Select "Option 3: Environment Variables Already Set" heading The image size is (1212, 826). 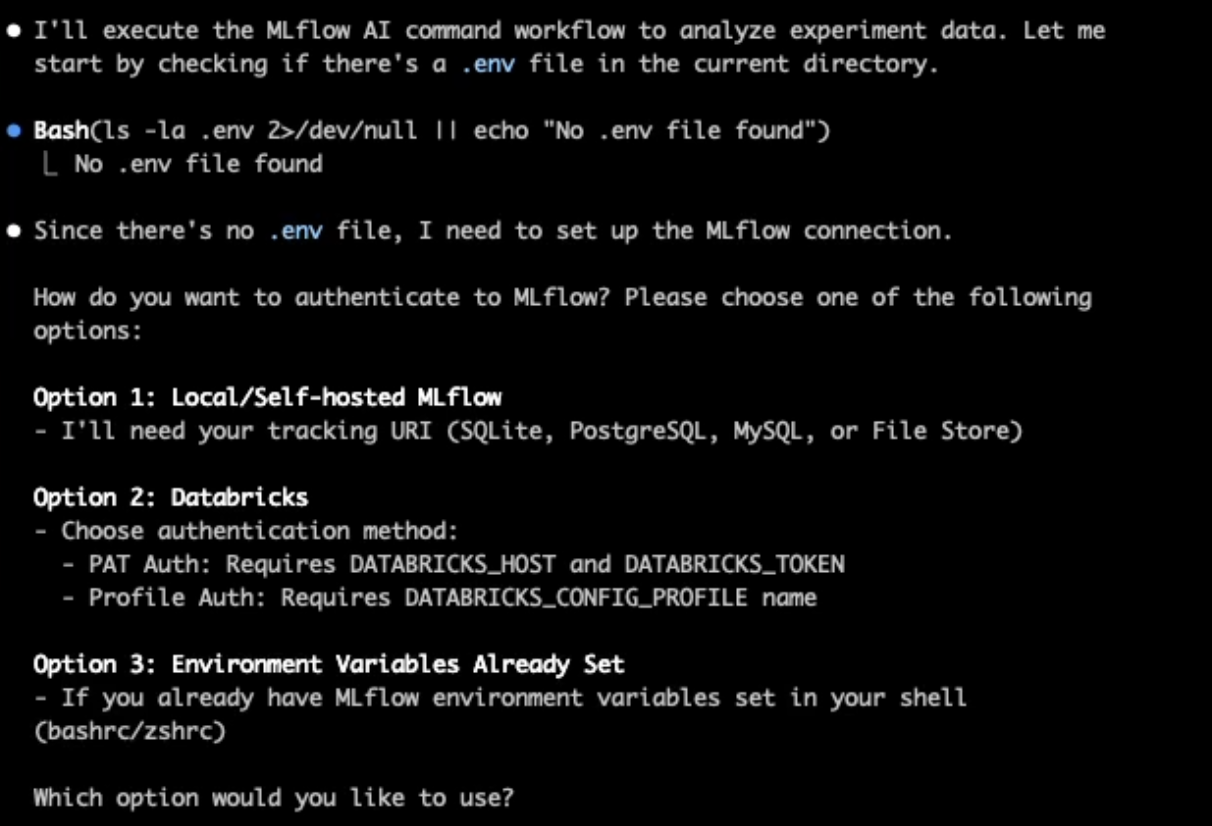(328, 665)
